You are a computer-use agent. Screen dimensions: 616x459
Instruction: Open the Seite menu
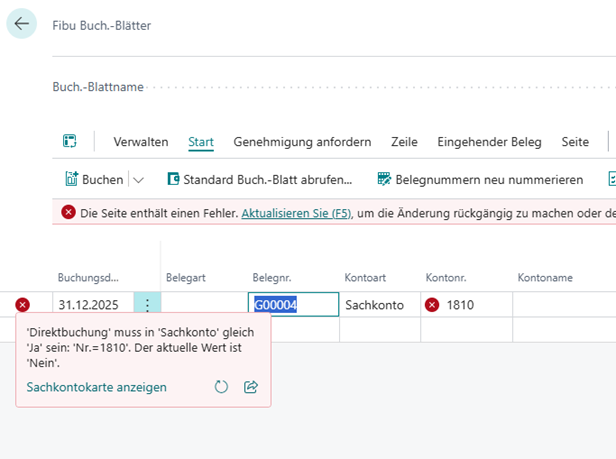pos(575,141)
